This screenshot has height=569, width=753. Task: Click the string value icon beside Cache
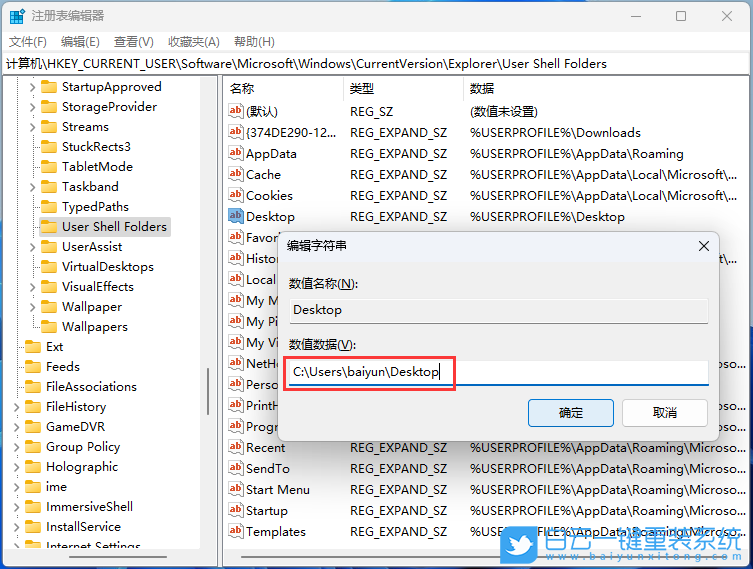pos(235,174)
